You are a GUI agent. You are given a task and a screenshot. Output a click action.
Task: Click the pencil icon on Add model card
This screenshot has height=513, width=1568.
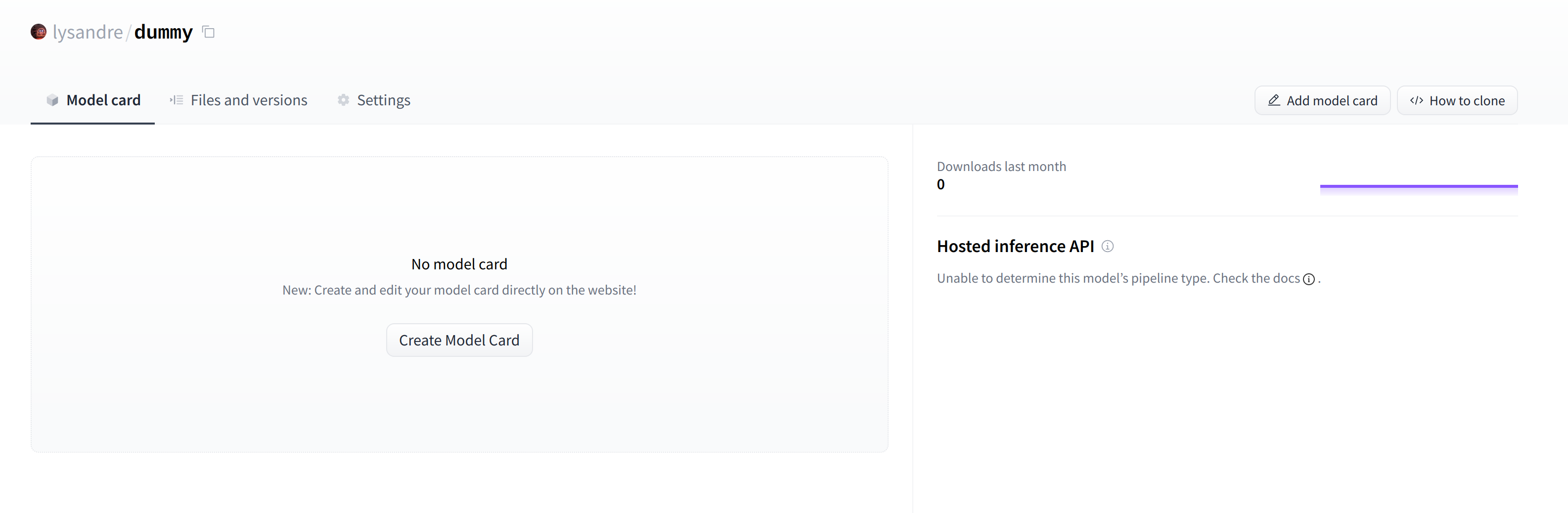pos(1275,100)
